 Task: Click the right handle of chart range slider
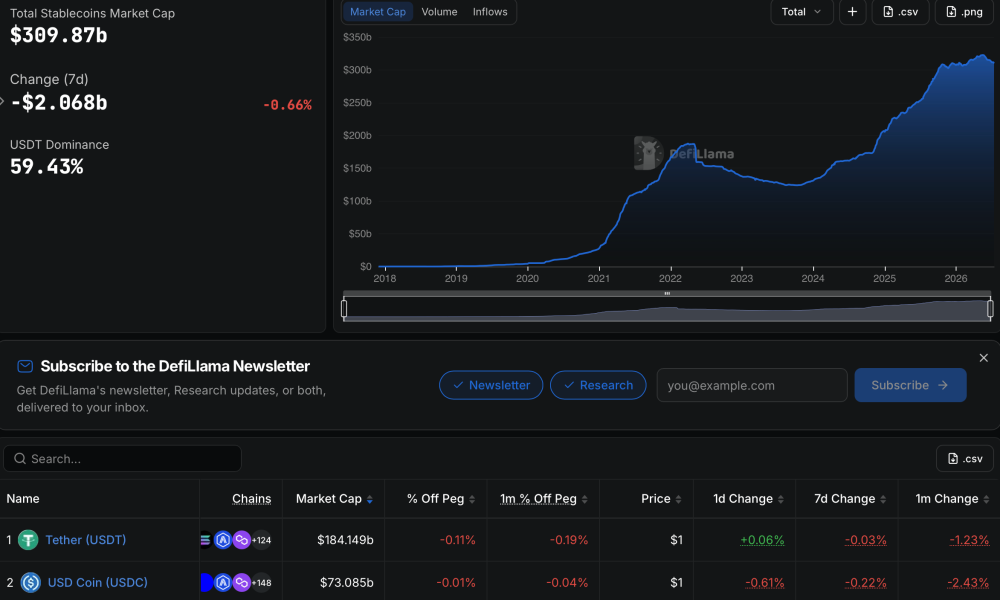pos(990,309)
